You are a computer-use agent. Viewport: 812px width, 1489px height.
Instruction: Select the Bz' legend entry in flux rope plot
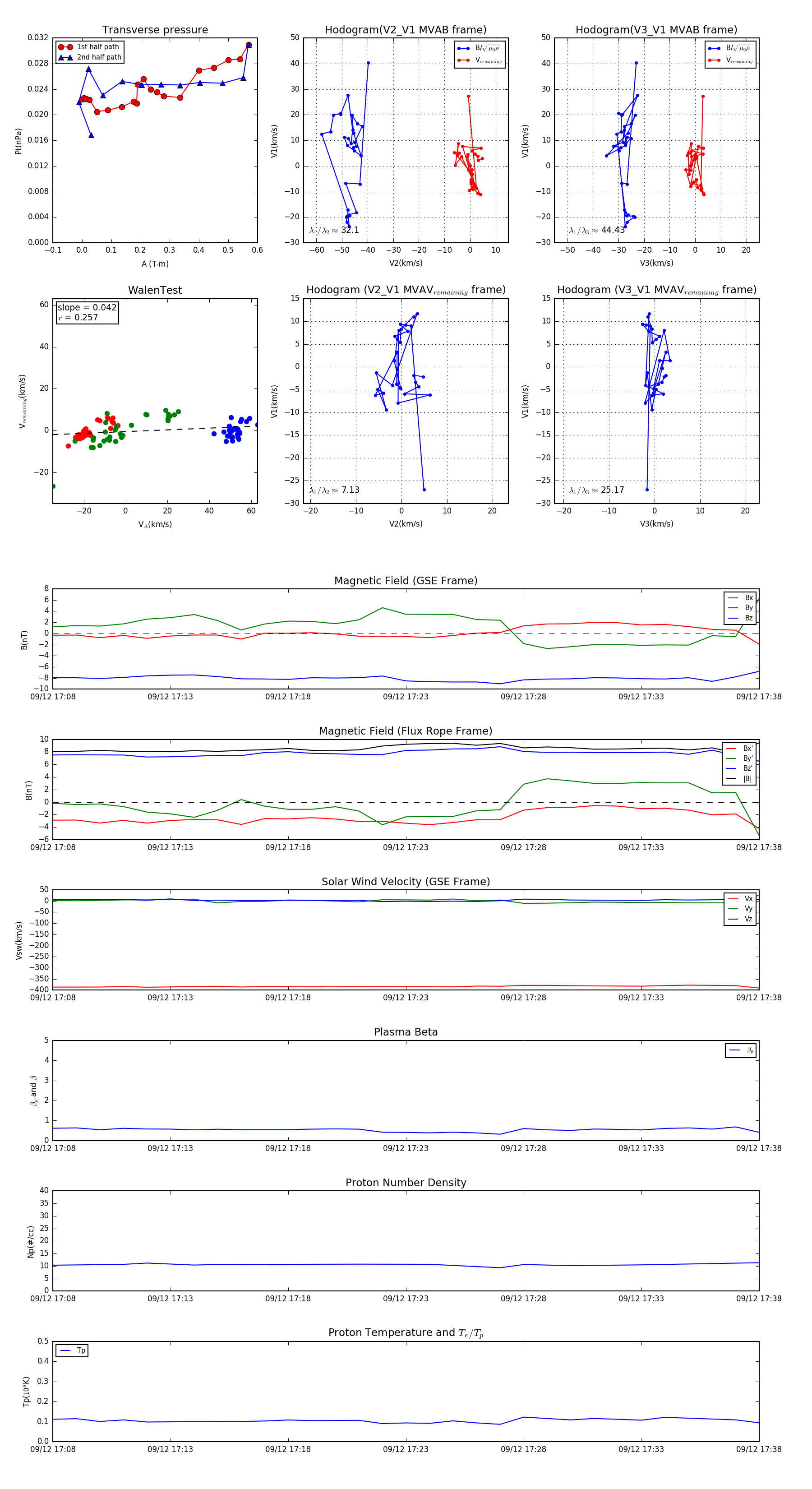739,768
